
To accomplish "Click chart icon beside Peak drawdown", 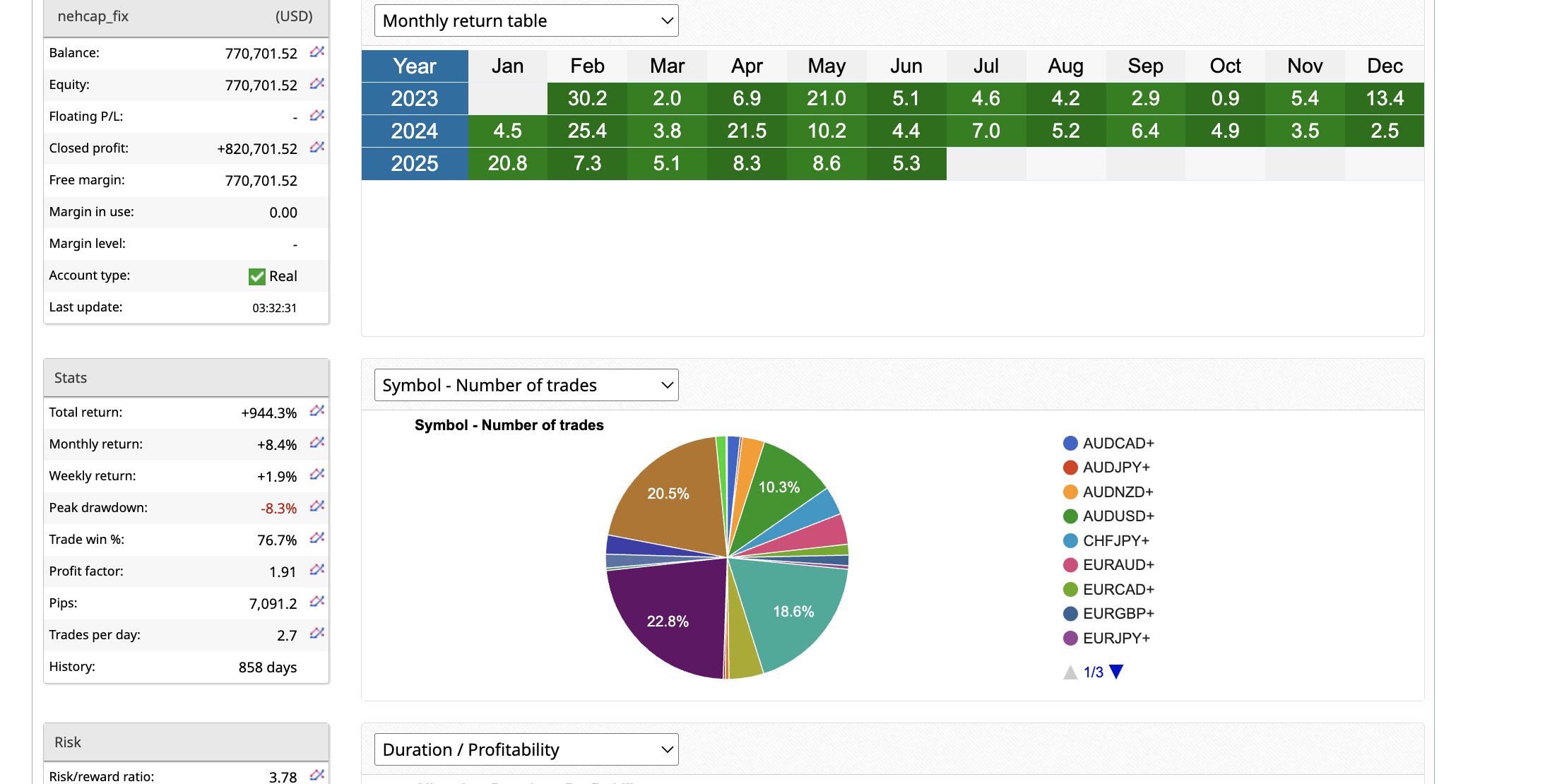I will click(317, 506).
